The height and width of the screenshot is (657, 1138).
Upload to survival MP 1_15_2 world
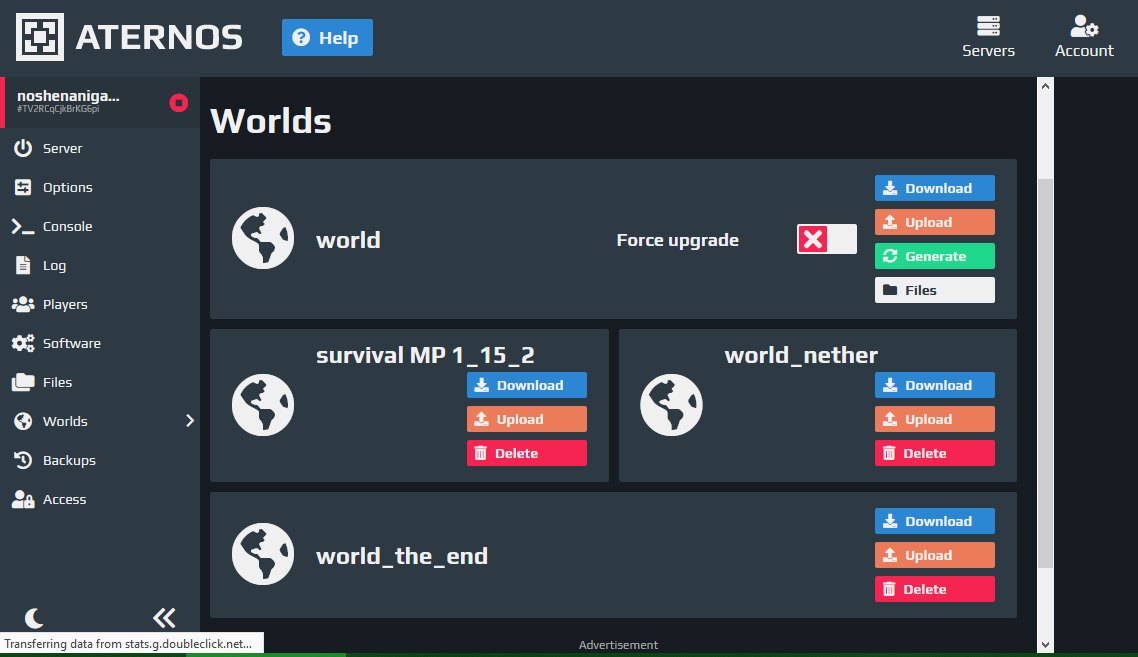[x=527, y=420]
